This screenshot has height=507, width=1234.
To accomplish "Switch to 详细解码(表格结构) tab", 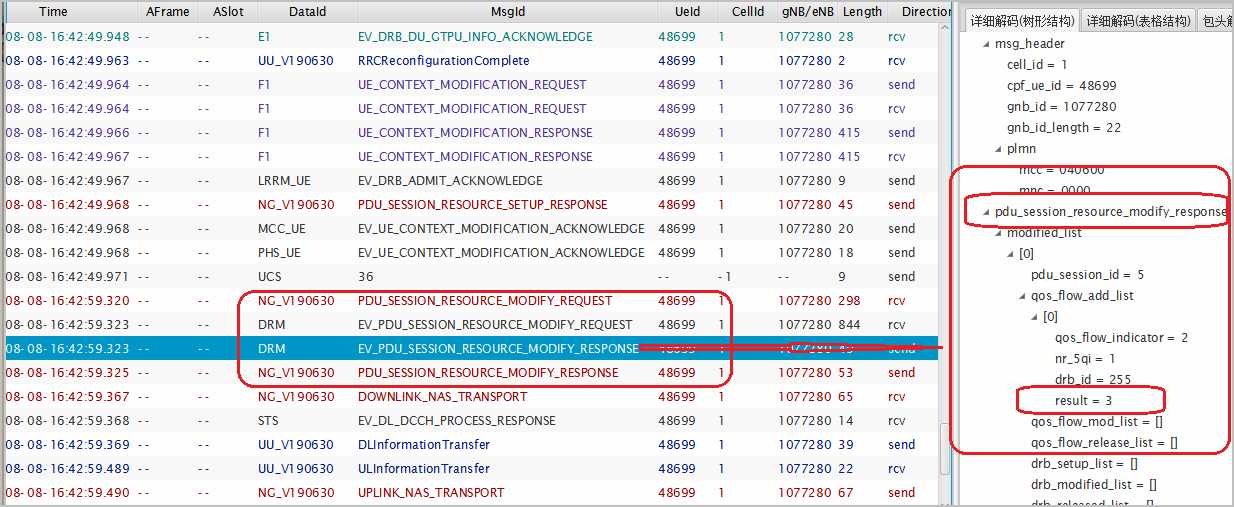I will tap(1139, 21).
